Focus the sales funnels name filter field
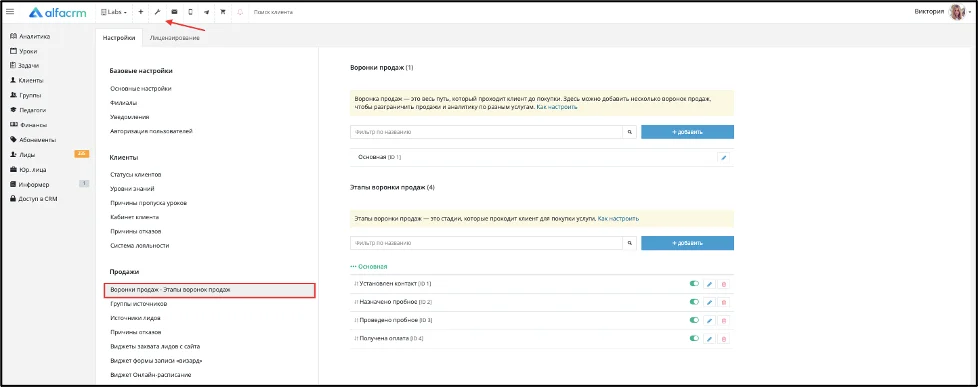The height and width of the screenshot is (387, 979). point(486,132)
